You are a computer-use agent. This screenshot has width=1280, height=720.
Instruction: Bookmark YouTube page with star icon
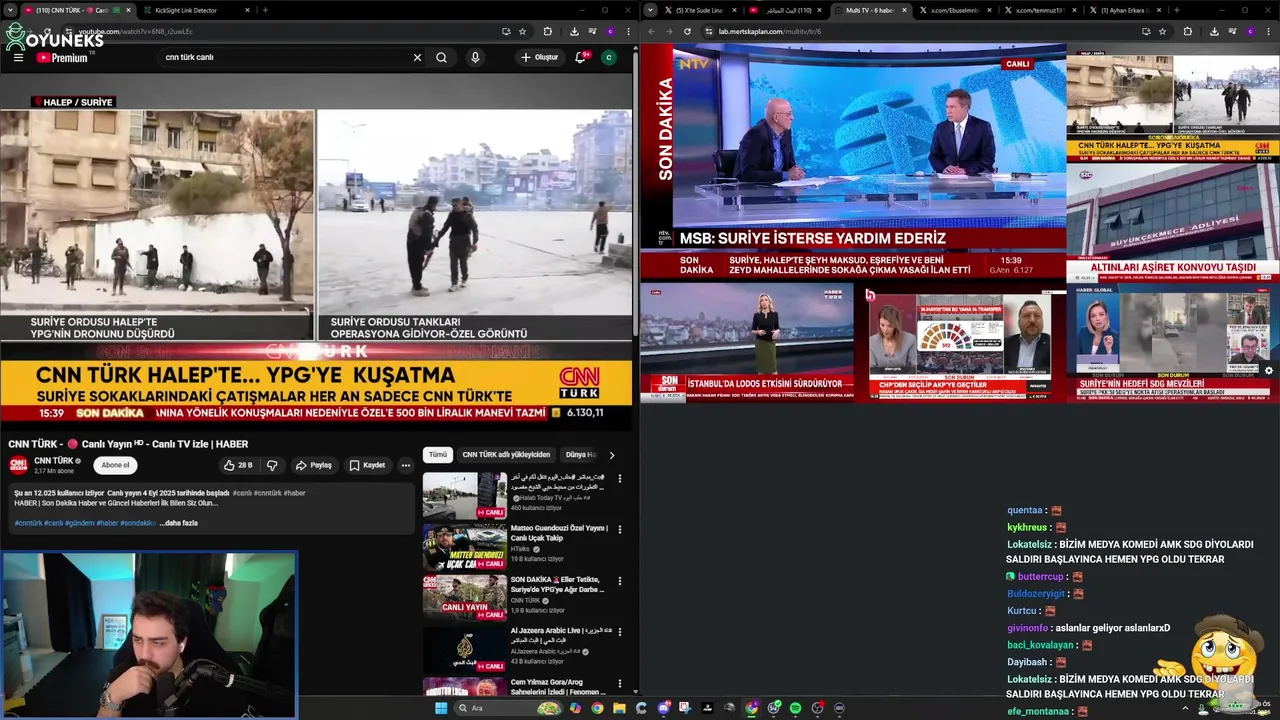pyautogui.click(x=522, y=31)
